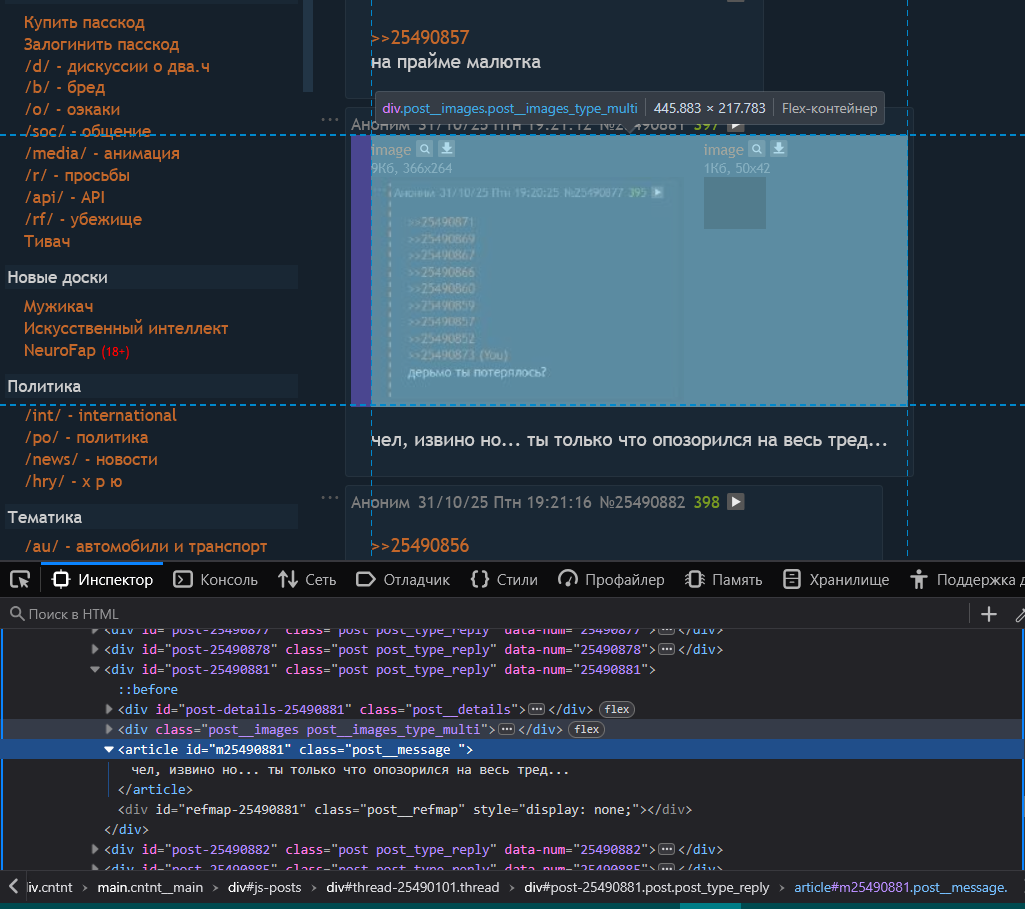Toggle flex badge on post__details div
Viewport: 1025px width, 909px height.
point(617,709)
